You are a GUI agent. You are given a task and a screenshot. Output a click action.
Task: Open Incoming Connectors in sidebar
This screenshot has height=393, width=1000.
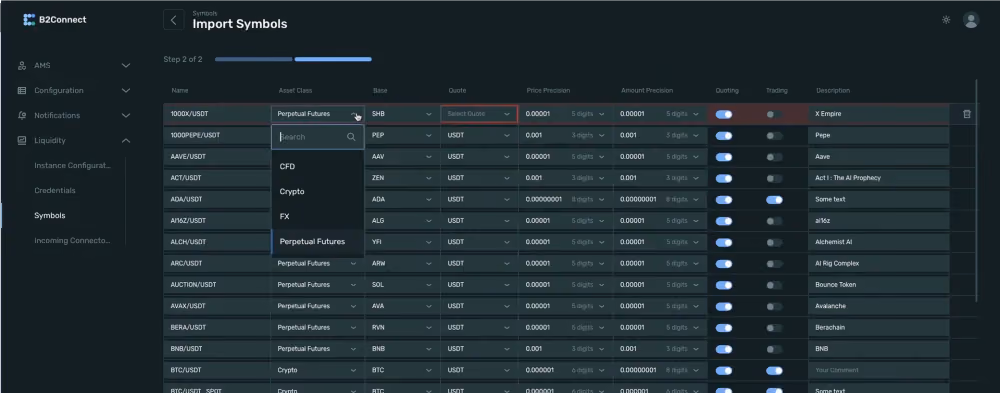tap(73, 241)
